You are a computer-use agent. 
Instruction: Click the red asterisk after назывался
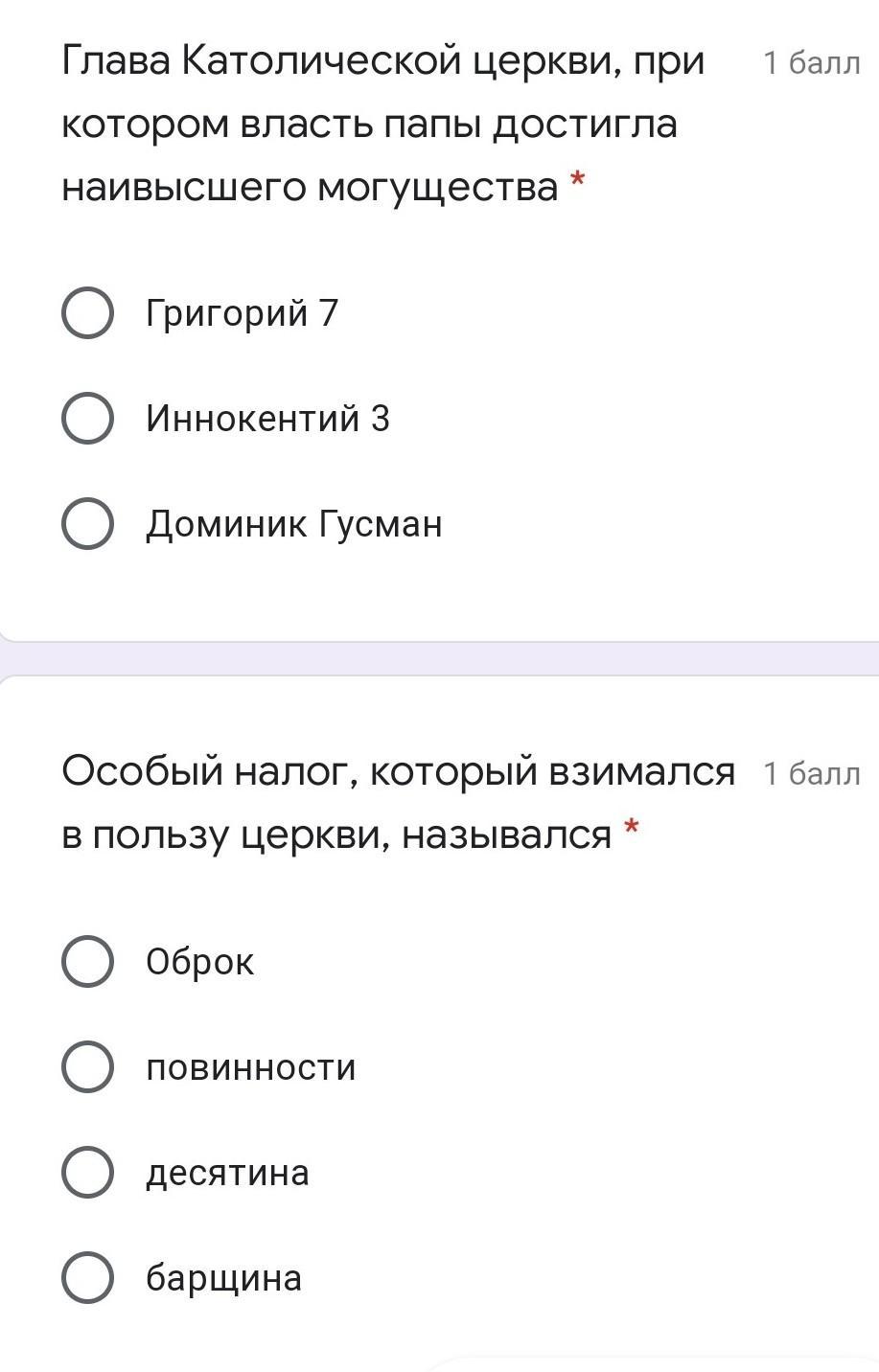point(631,828)
